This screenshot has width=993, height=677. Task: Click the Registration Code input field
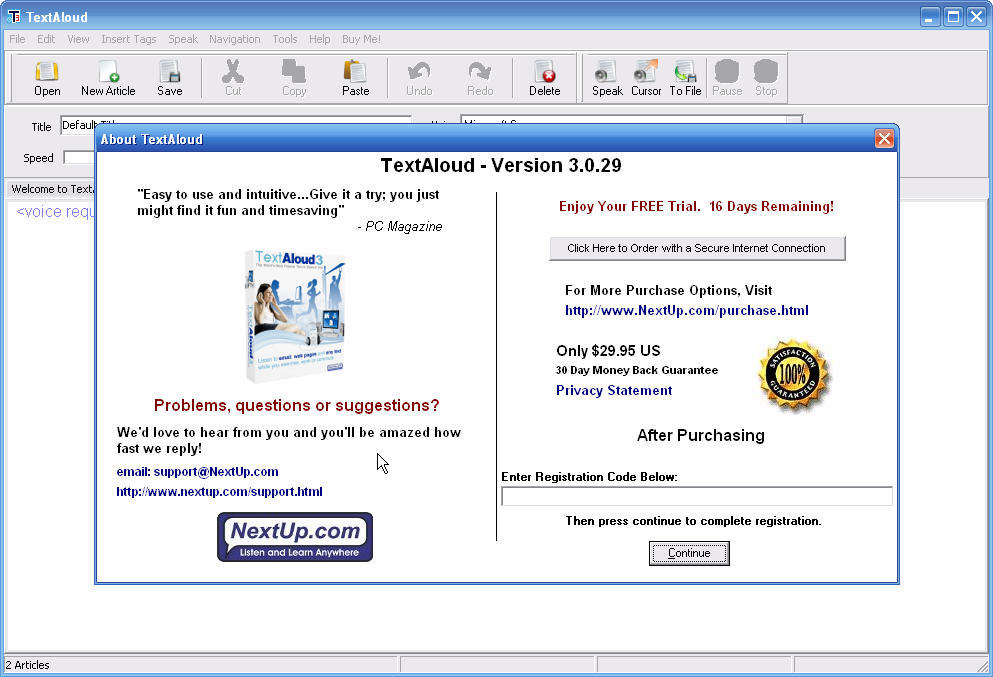(697, 496)
